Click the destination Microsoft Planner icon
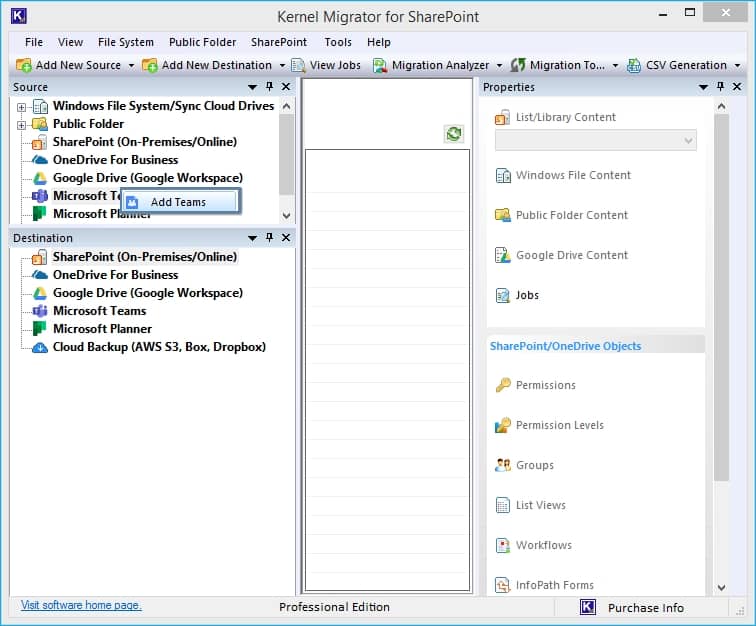This screenshot has height=626, width=756. 40,329
